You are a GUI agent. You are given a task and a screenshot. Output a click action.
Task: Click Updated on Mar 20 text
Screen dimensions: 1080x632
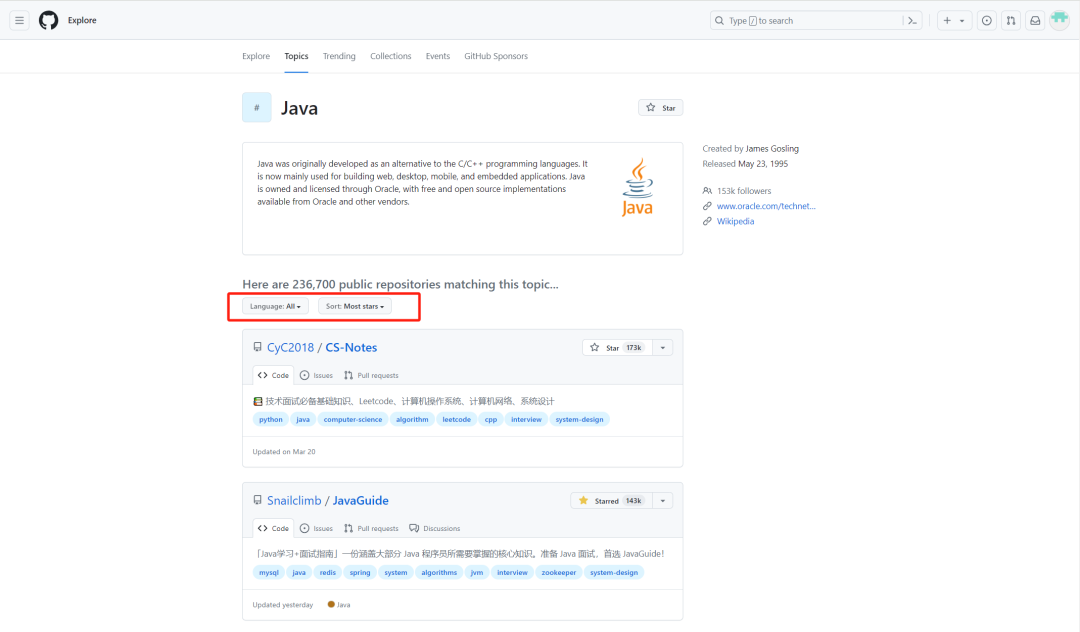(284, 452)
